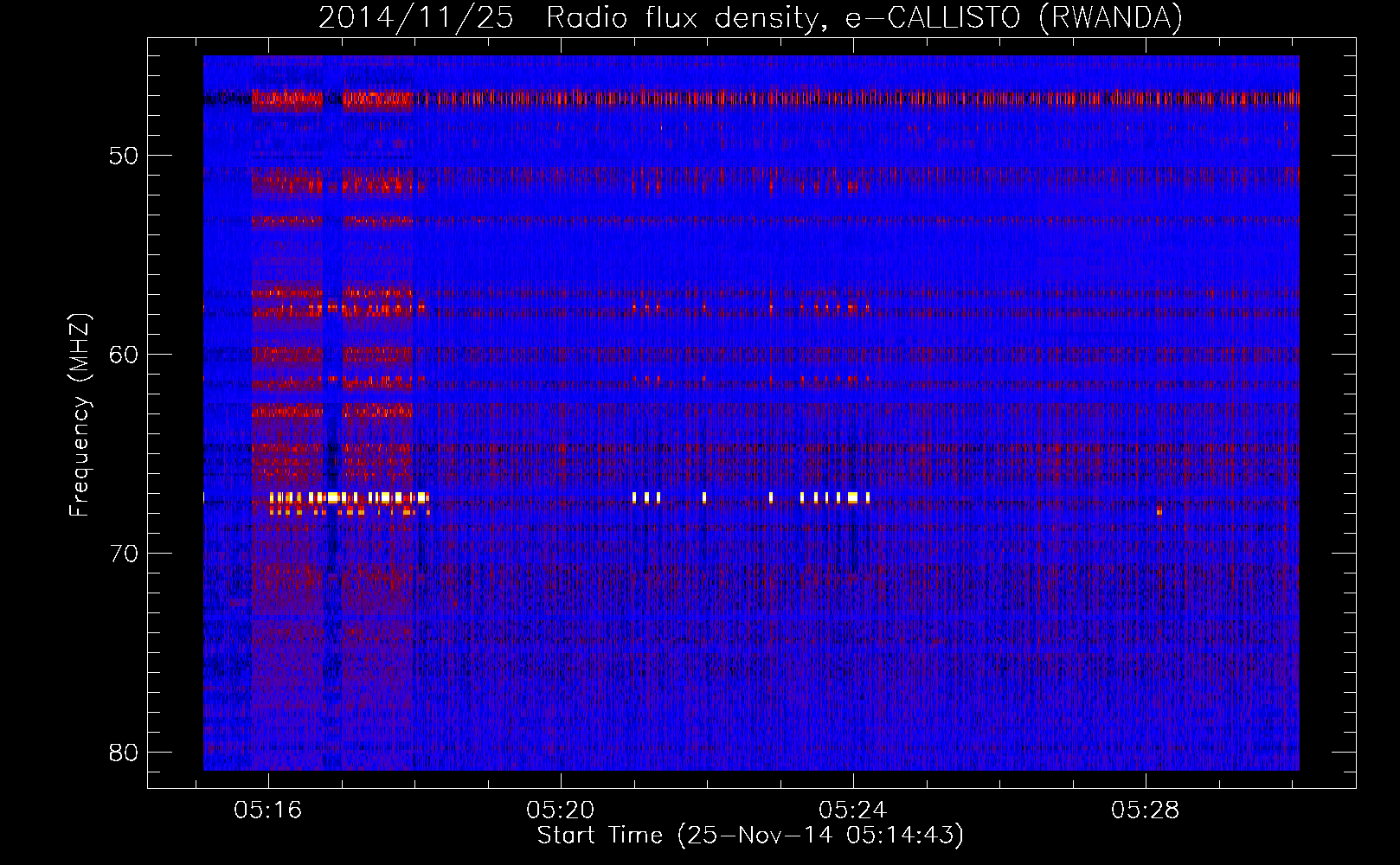Click the 60 frequency tick label
Image resolution: width=1400 pixels, height=865 pixels.
pos(124,355)
